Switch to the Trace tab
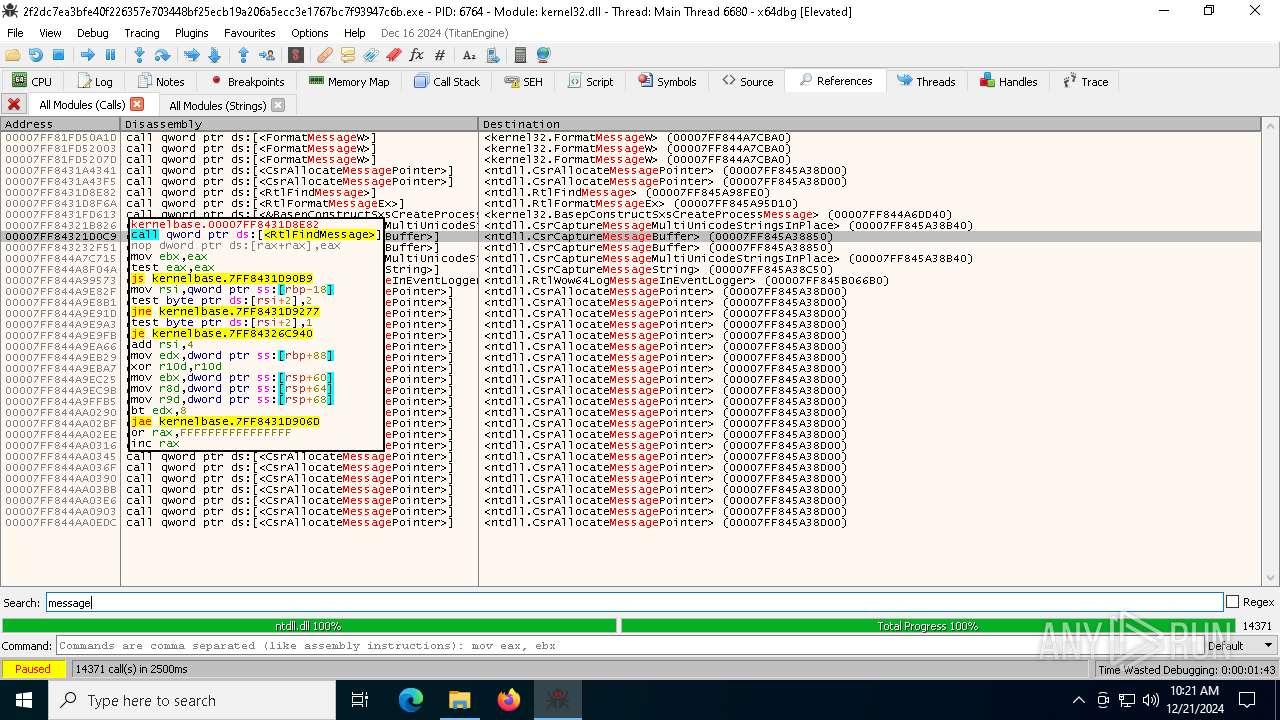 click(x=1085, y=81)
